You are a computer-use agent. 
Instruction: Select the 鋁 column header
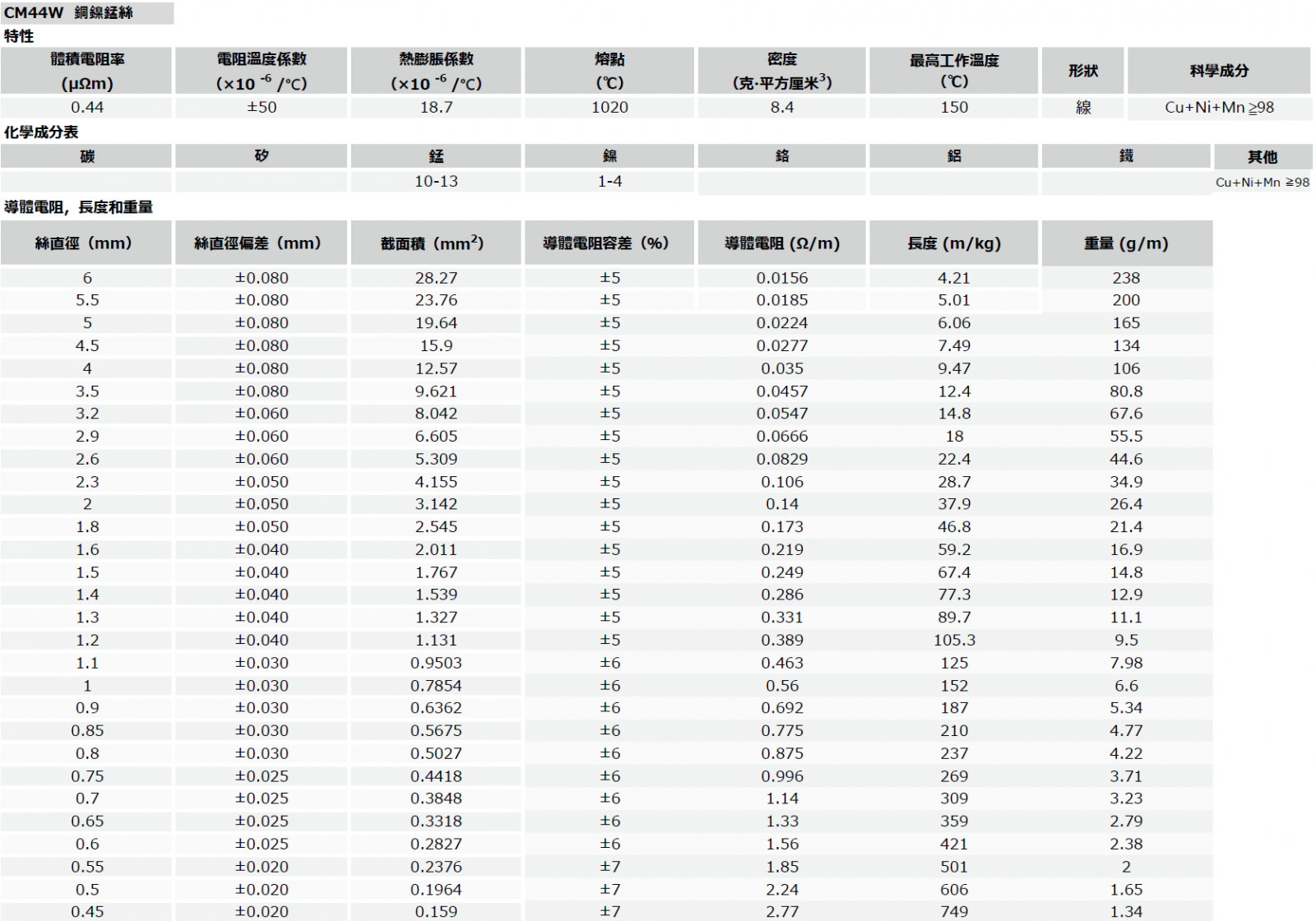pos(954,156)
